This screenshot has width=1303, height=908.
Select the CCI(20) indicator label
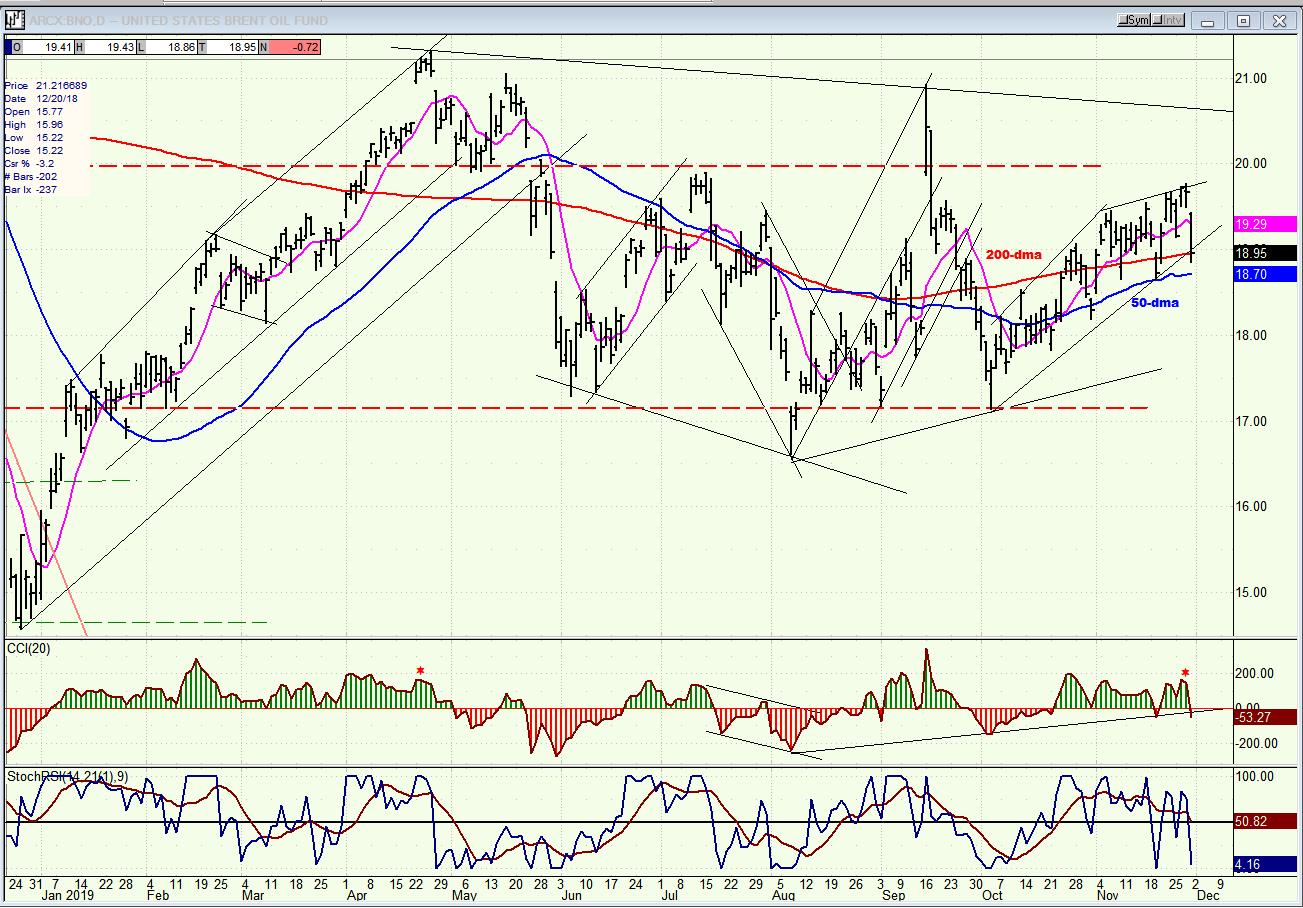click(x=29, y=650)
